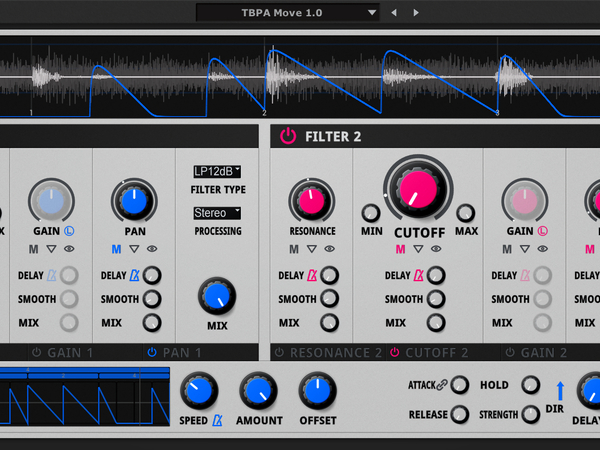The image size is (600, 450).
Task: Open the Stereo processing dropdown
Action: click(217, 213)
